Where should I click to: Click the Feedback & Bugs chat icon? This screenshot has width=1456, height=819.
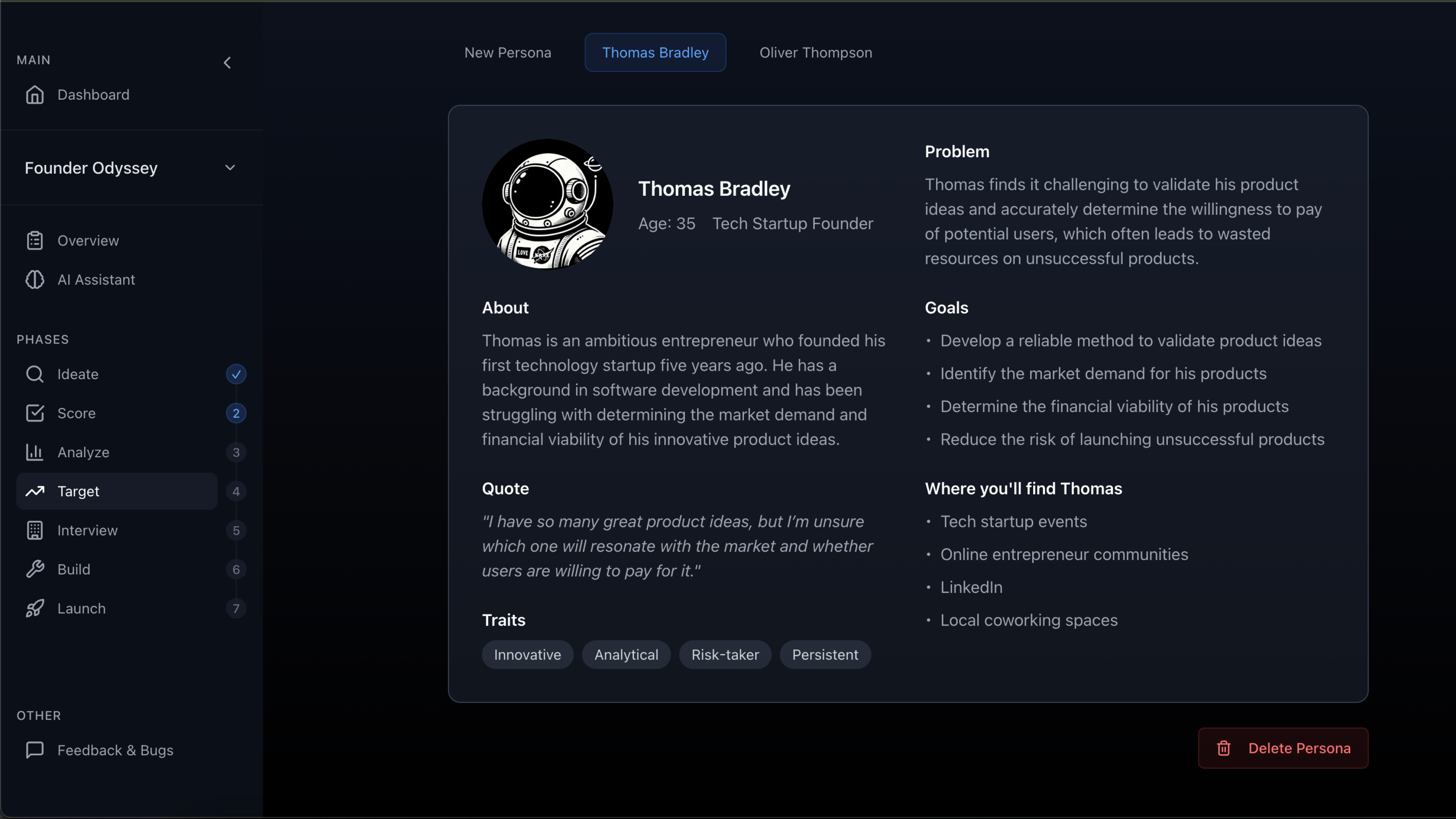pos(35,750)
